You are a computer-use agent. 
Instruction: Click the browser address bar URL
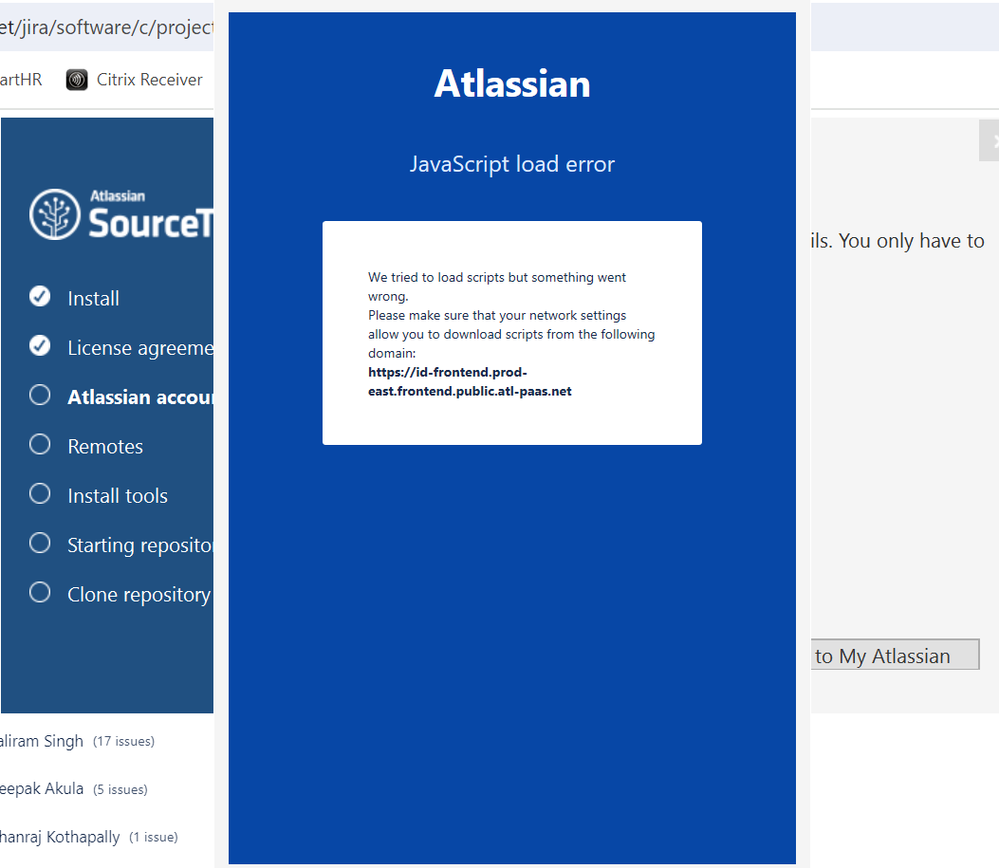(x=106, y=27)
